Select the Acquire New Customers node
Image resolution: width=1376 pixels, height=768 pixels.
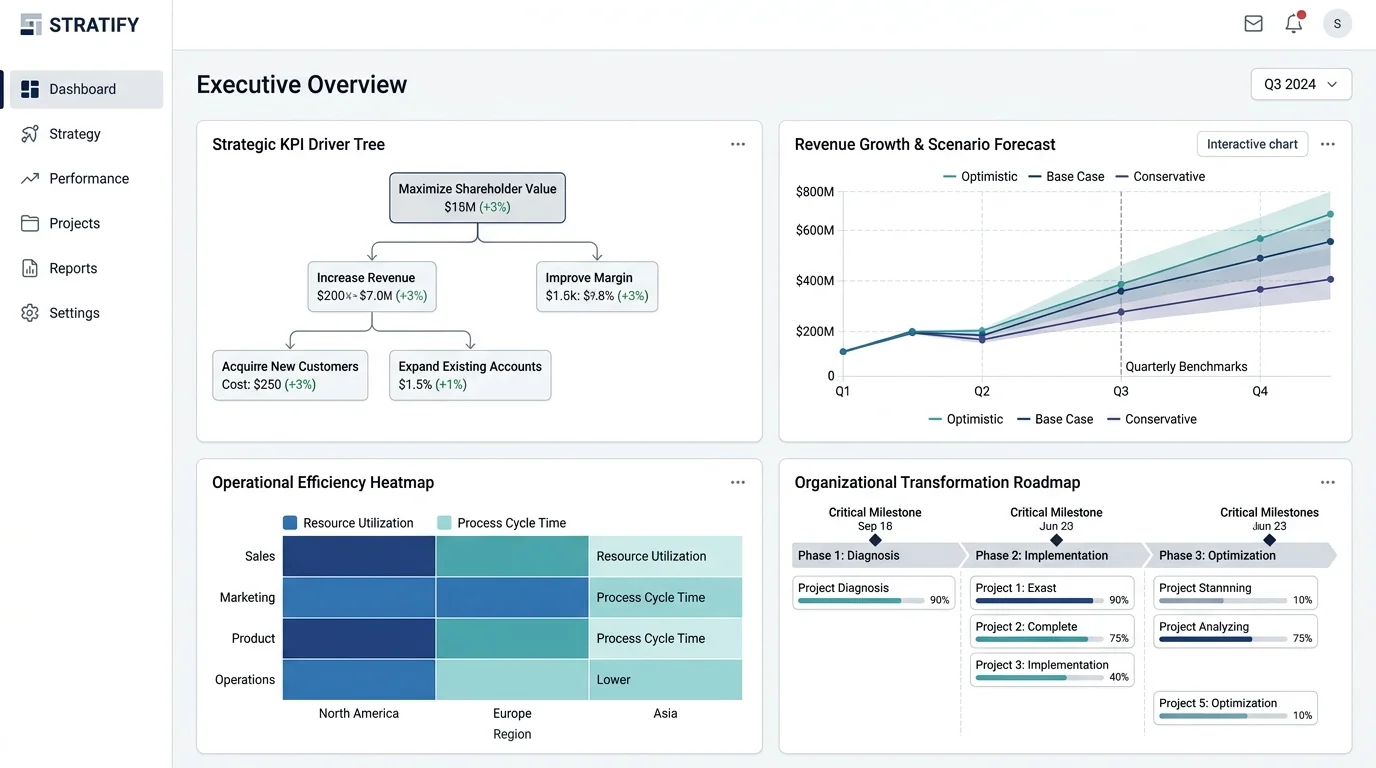tap(290, 375)
